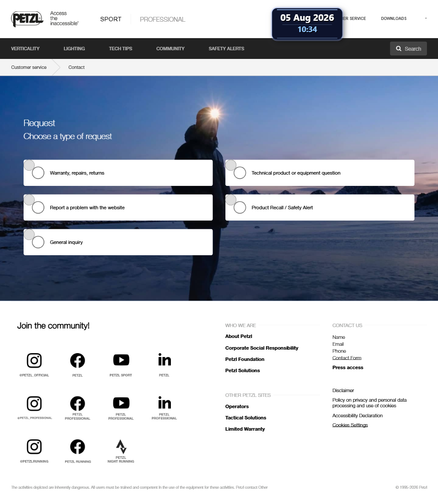Open the Verticality menu

pos(25,49)
